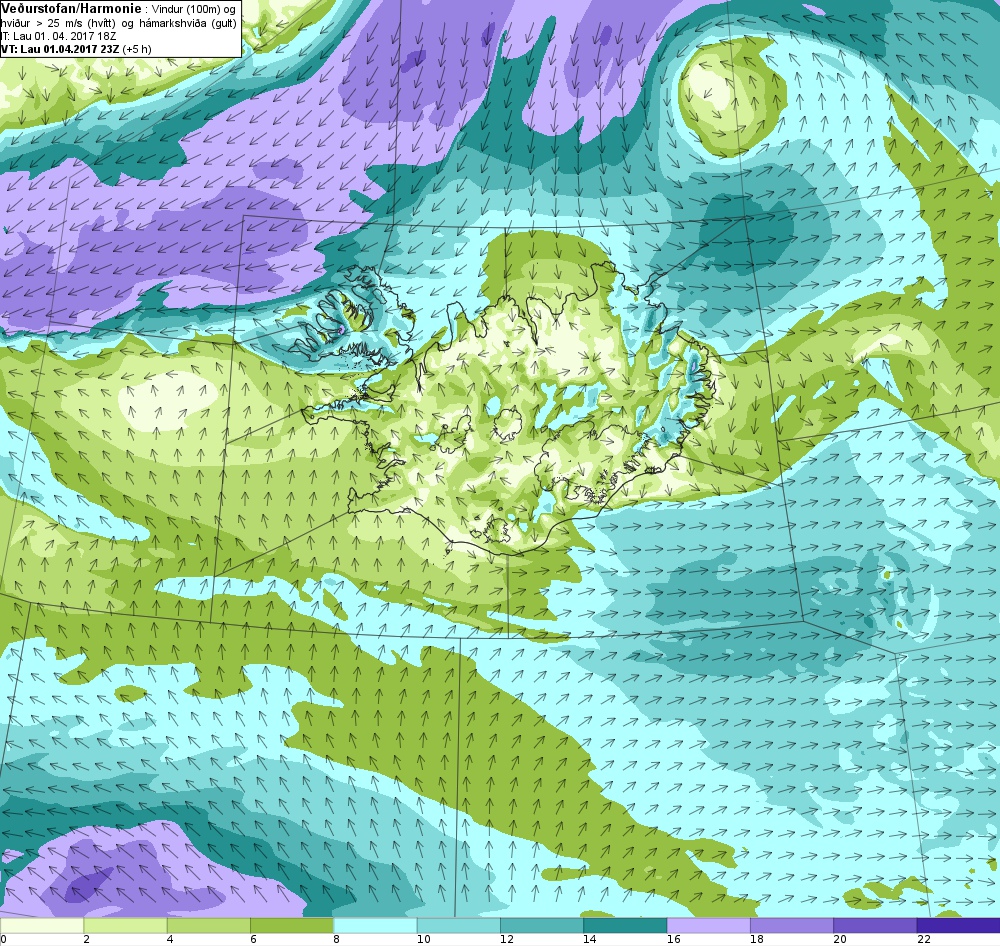Pick the light teal 10–12 m/s legend swatch
Screen dimensions: 1000x946
tap(458, 925)
